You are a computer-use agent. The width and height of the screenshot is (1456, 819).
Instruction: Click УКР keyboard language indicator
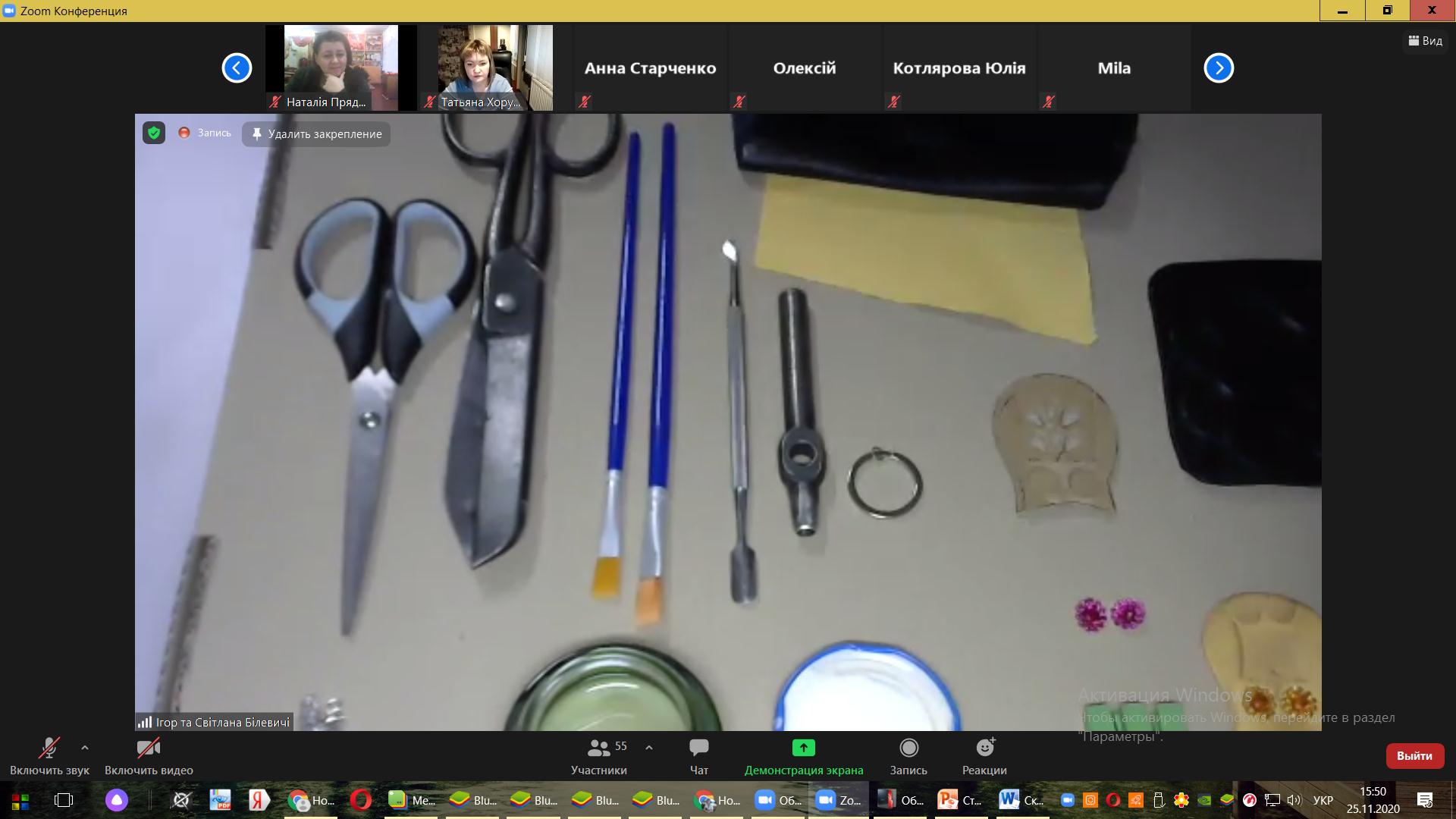point(1323,800)
